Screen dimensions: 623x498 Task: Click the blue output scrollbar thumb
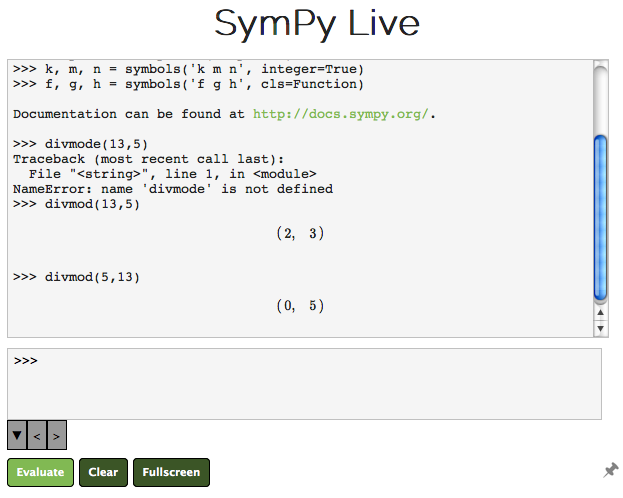pos(600,217)
